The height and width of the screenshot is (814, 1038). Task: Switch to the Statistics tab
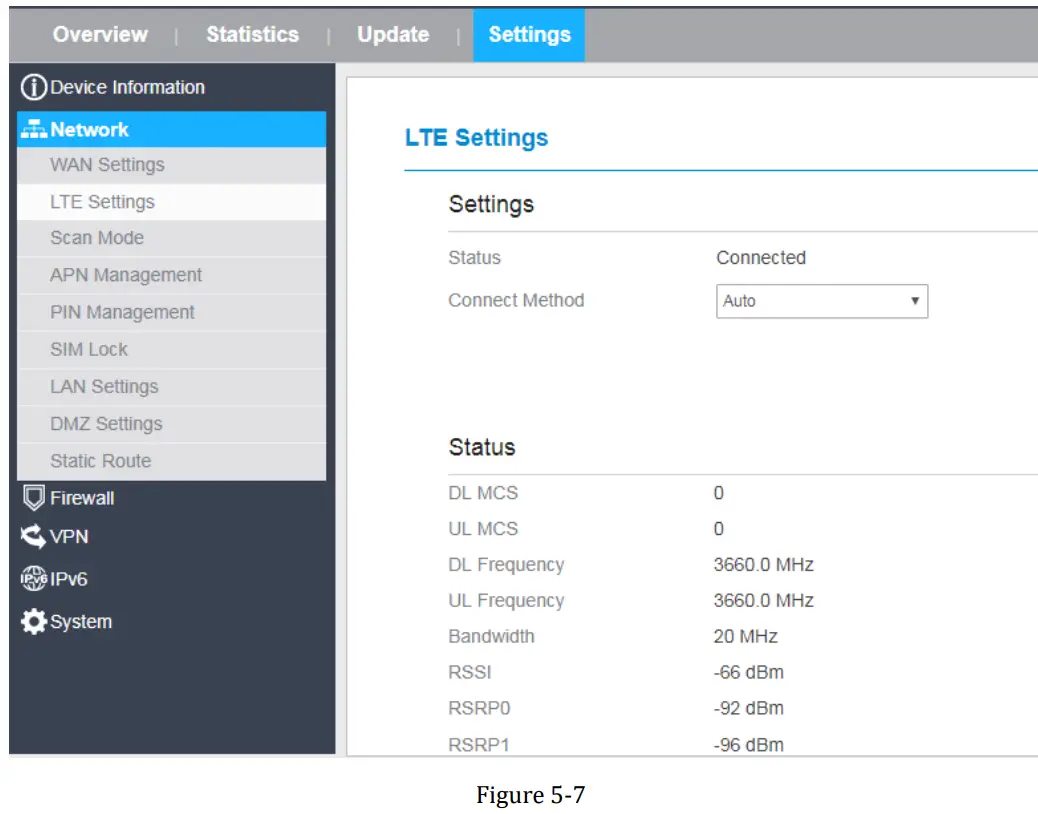click(252, 34)
